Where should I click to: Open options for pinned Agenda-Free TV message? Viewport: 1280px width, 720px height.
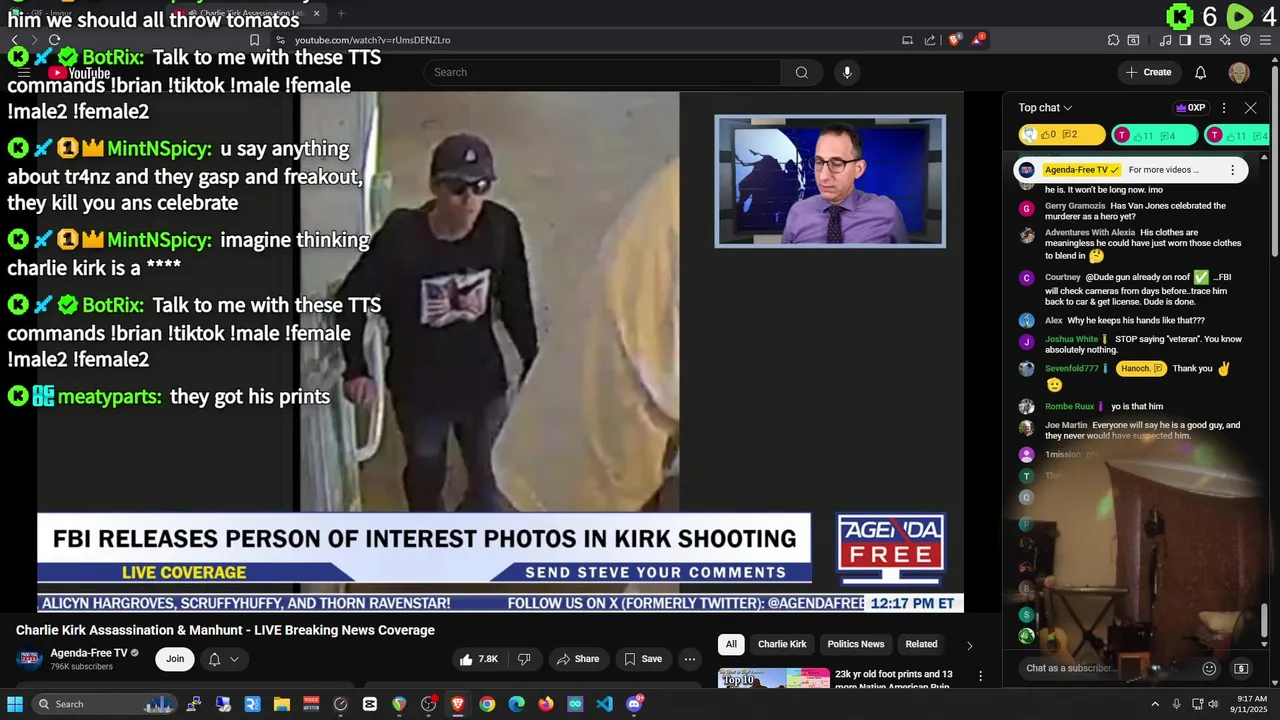click(1232, 170)
